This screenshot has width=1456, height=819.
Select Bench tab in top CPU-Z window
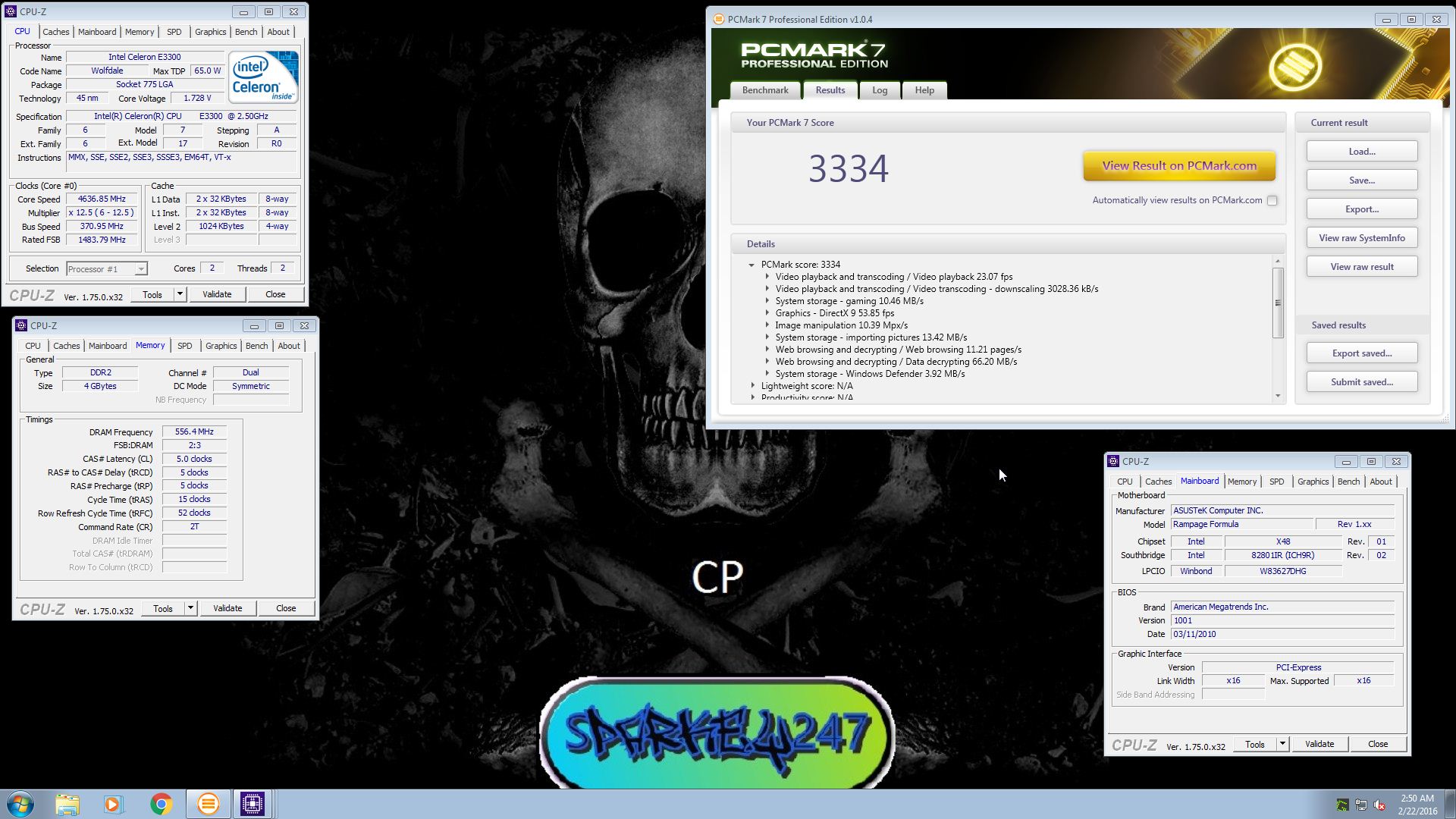click(x=246, y=32)
